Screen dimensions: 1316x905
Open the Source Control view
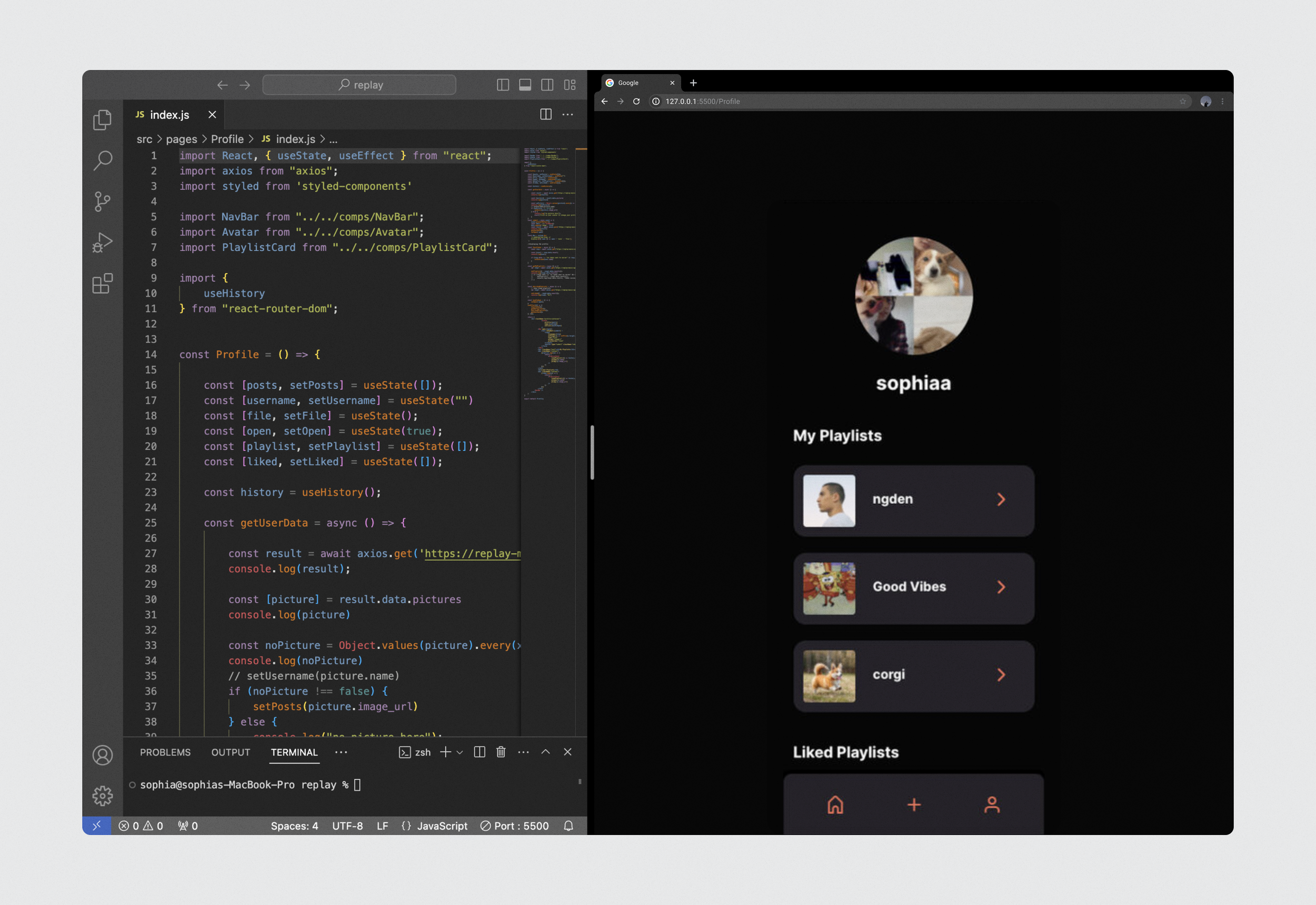click(103, 201)
